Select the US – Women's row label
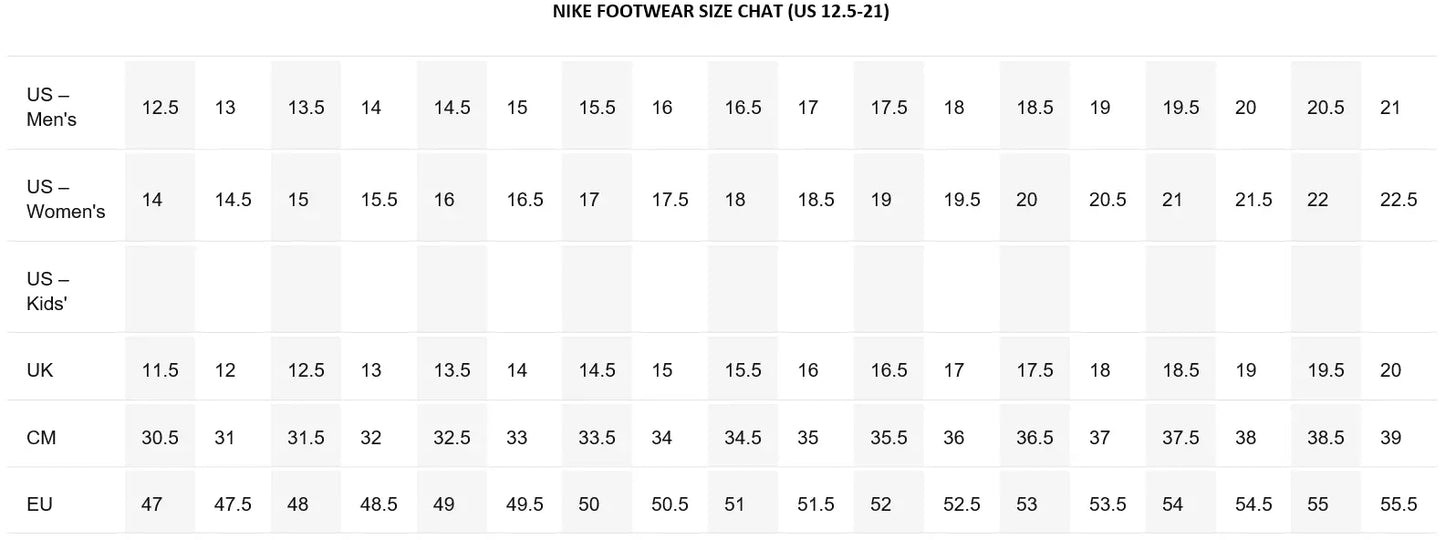The image size is (1445, 540). click(x=66, y=199)
